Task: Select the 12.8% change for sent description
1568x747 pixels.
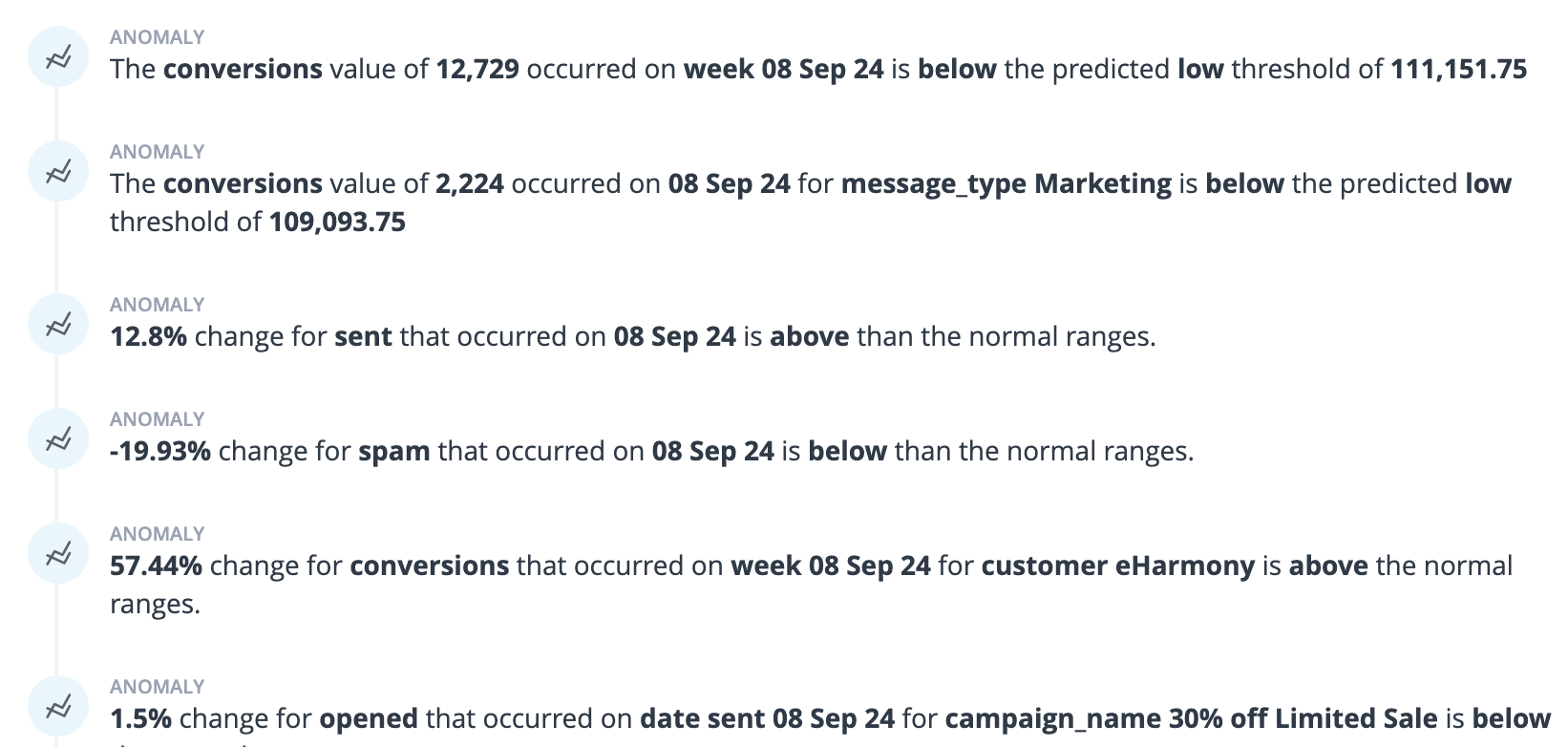Action: 632,337
